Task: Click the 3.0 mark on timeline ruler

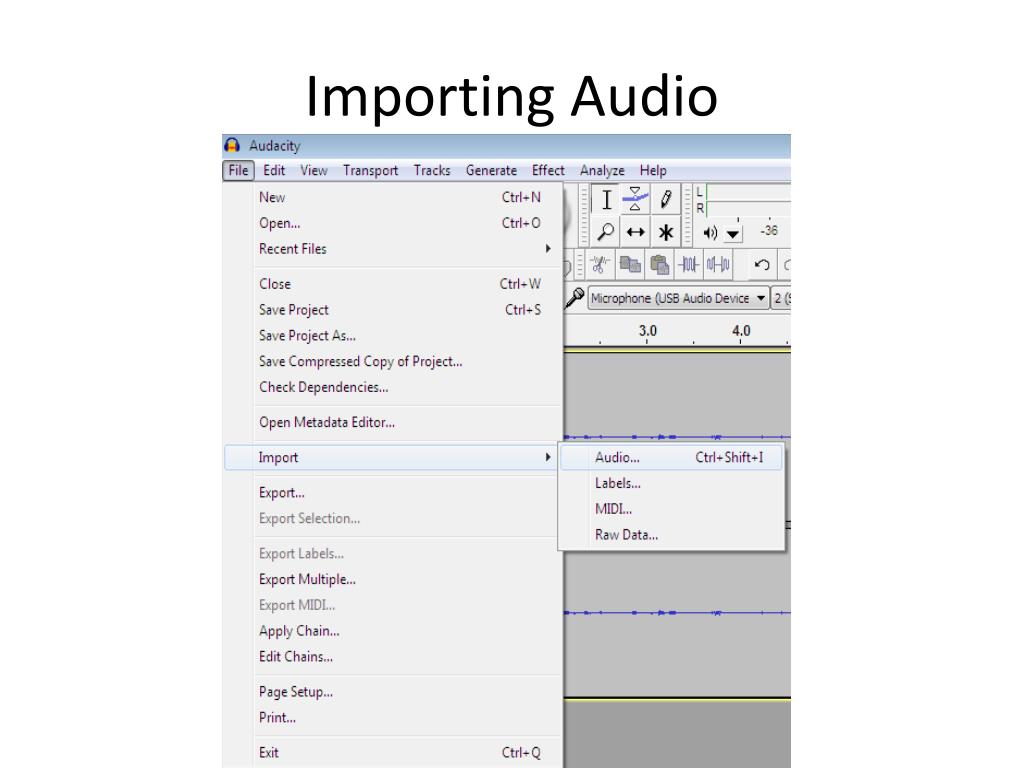Action: 647,331
